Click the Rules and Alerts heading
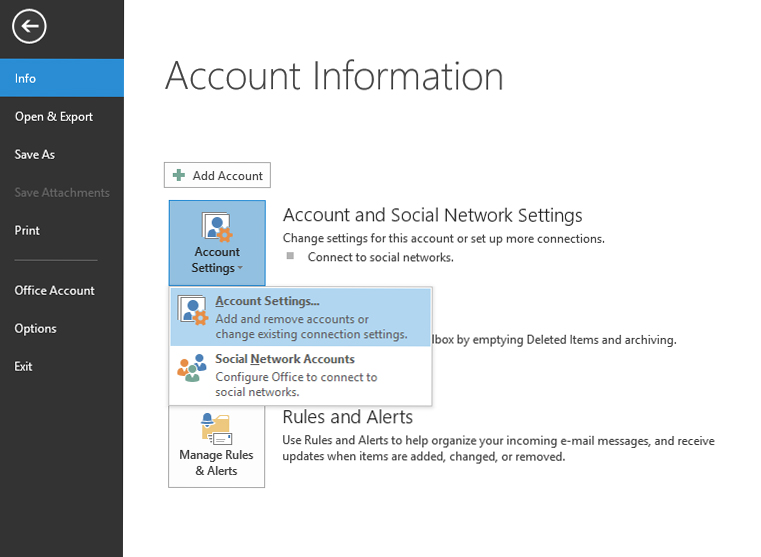 point(347,417)
